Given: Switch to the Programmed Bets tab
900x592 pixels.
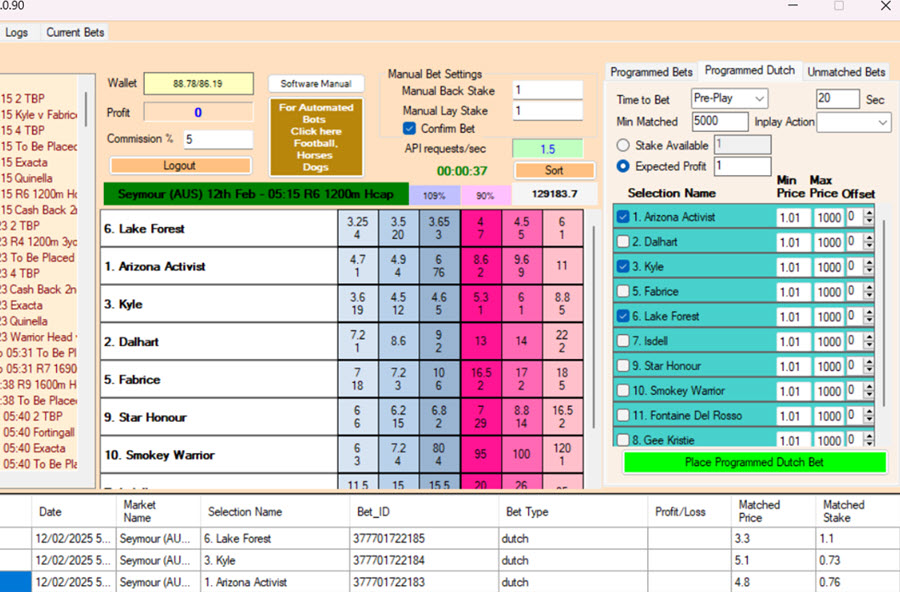Looking at the screenshot, I should pyautogui.click(x=651, y=72).
